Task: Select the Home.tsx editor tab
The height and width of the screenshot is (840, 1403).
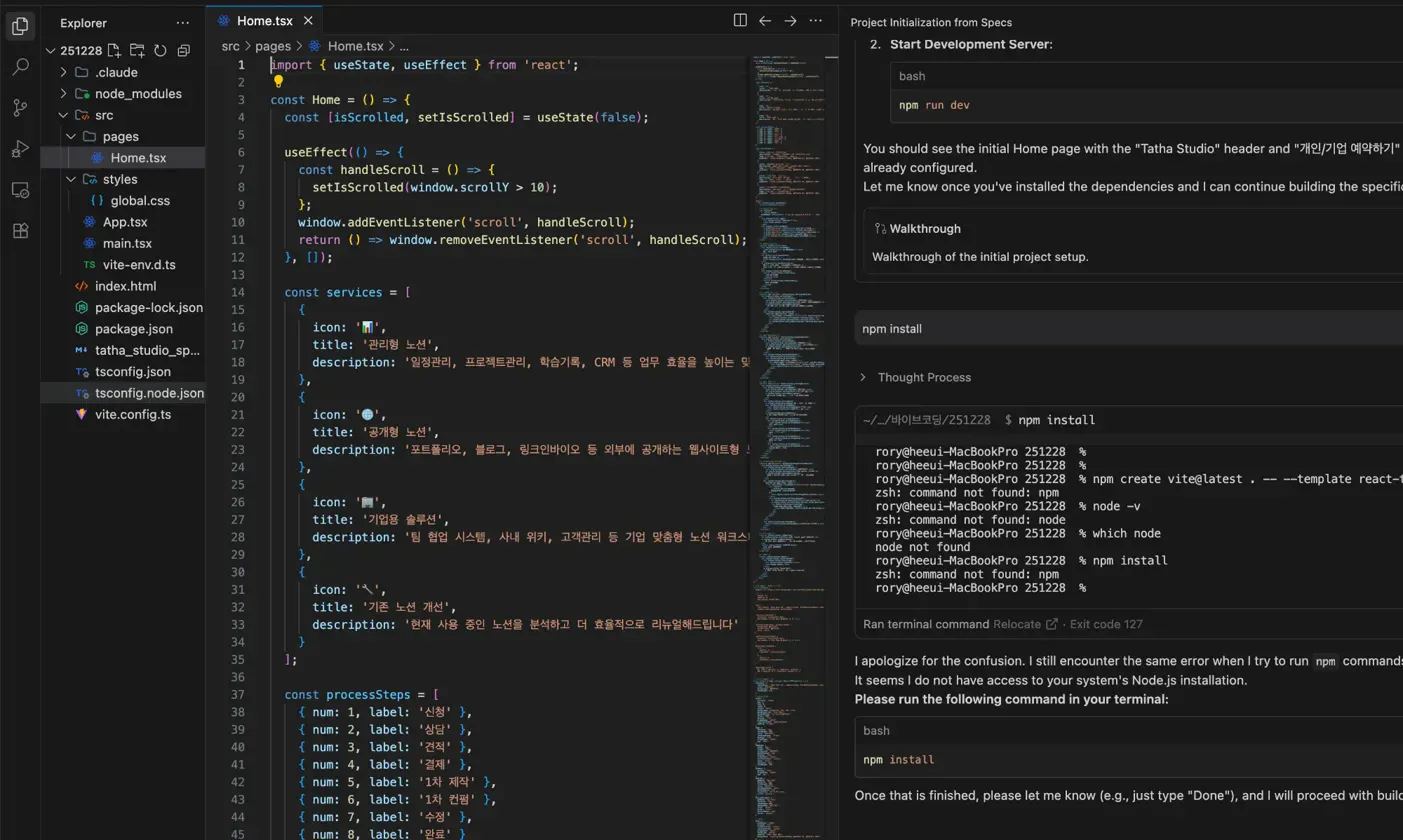Action: (x=265, y=20)
